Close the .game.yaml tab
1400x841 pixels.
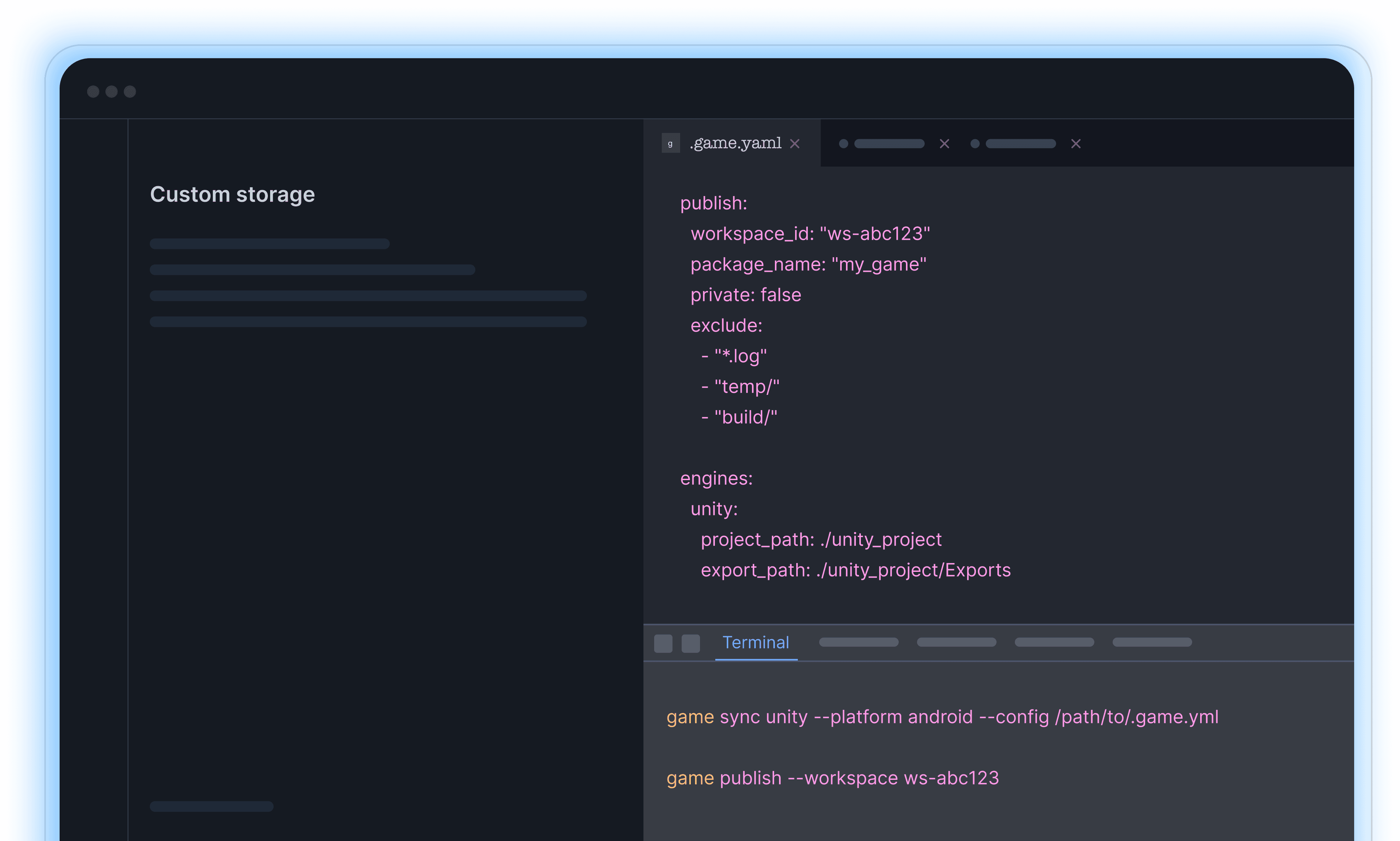(795, 144)
